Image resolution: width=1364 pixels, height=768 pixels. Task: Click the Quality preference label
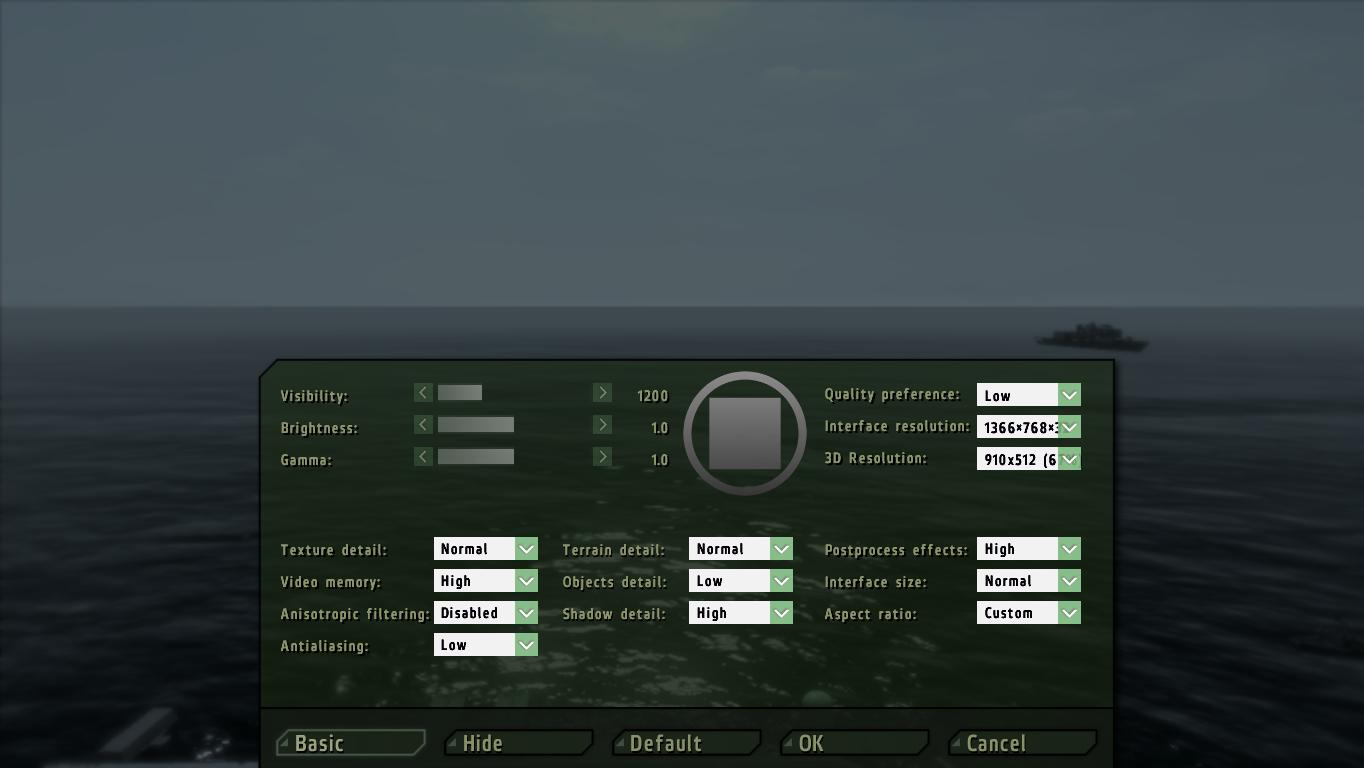point(892,394)
